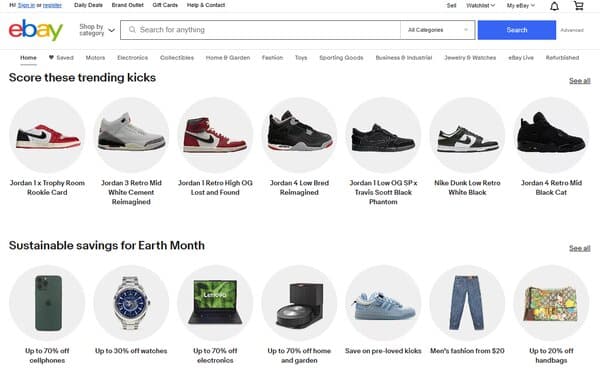
Task: Select the Sporting Goods tab
Action: [341, 58]
